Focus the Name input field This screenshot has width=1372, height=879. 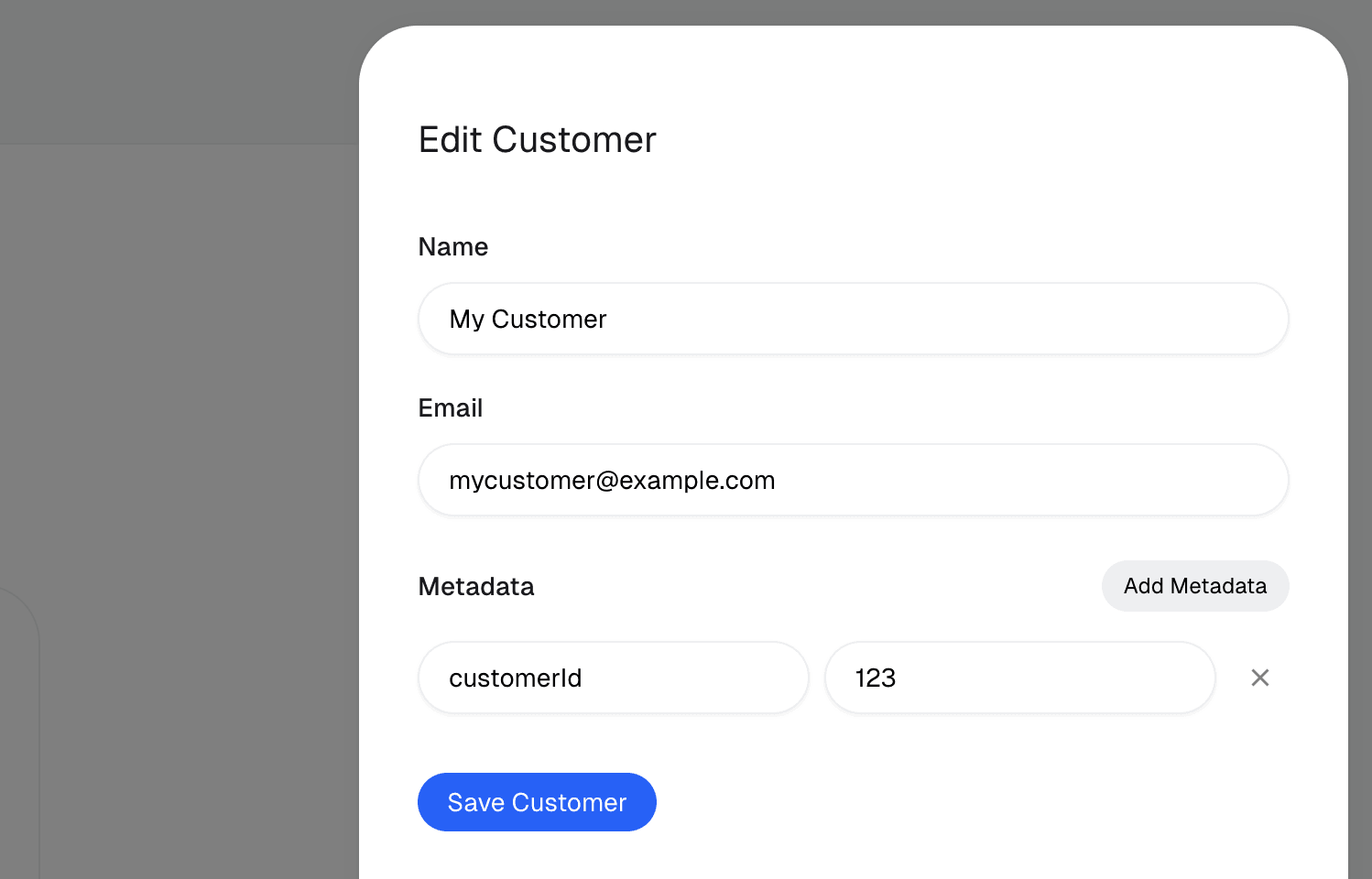point(854,319)
